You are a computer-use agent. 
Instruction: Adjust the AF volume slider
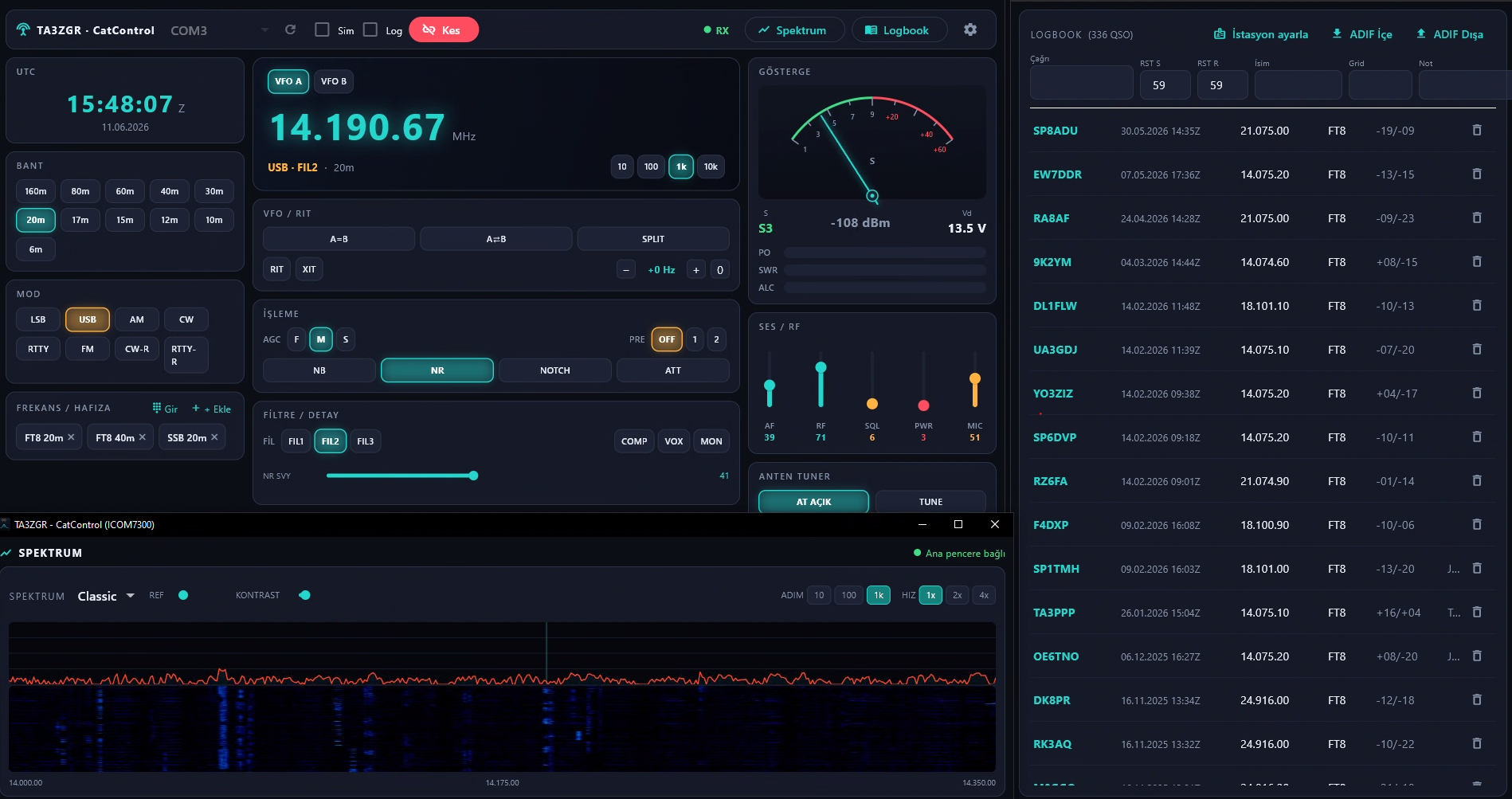pos(770,386)
